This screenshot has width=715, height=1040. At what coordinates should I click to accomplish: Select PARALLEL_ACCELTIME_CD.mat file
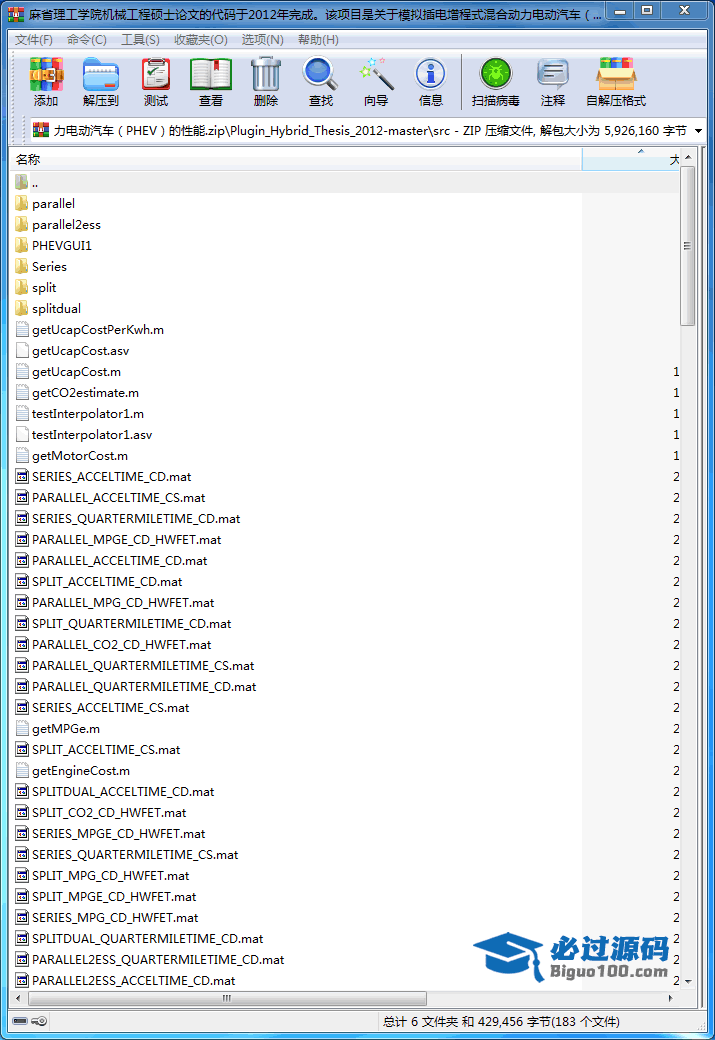tap(119, 560)
